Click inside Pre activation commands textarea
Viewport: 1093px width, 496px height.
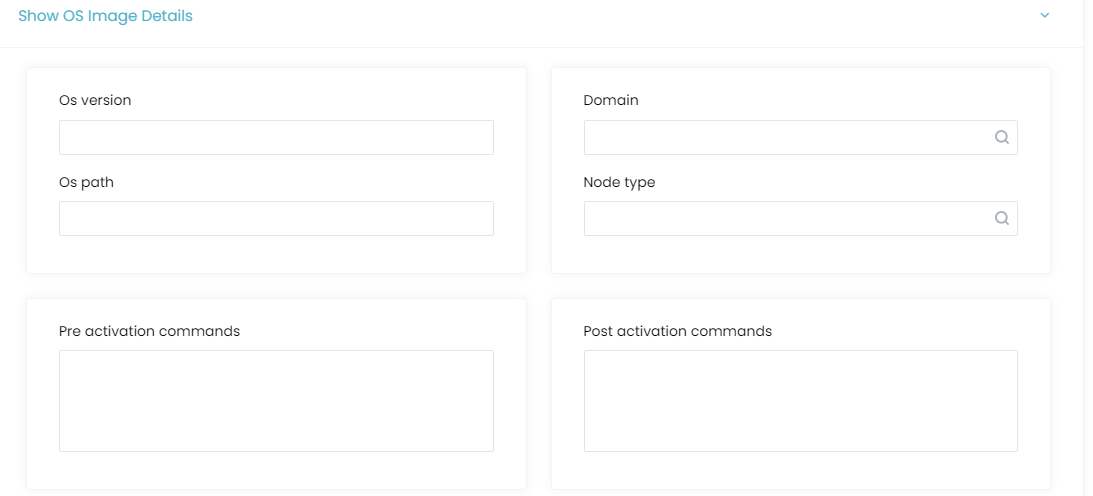pyautogui.click(x=276, y=401)
